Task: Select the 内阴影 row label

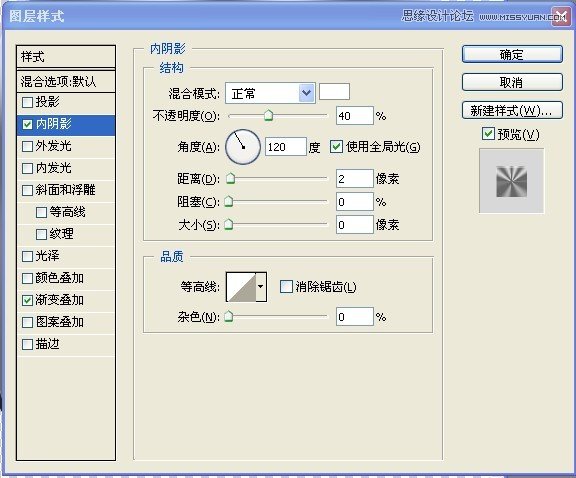Action: pos(53,124)
